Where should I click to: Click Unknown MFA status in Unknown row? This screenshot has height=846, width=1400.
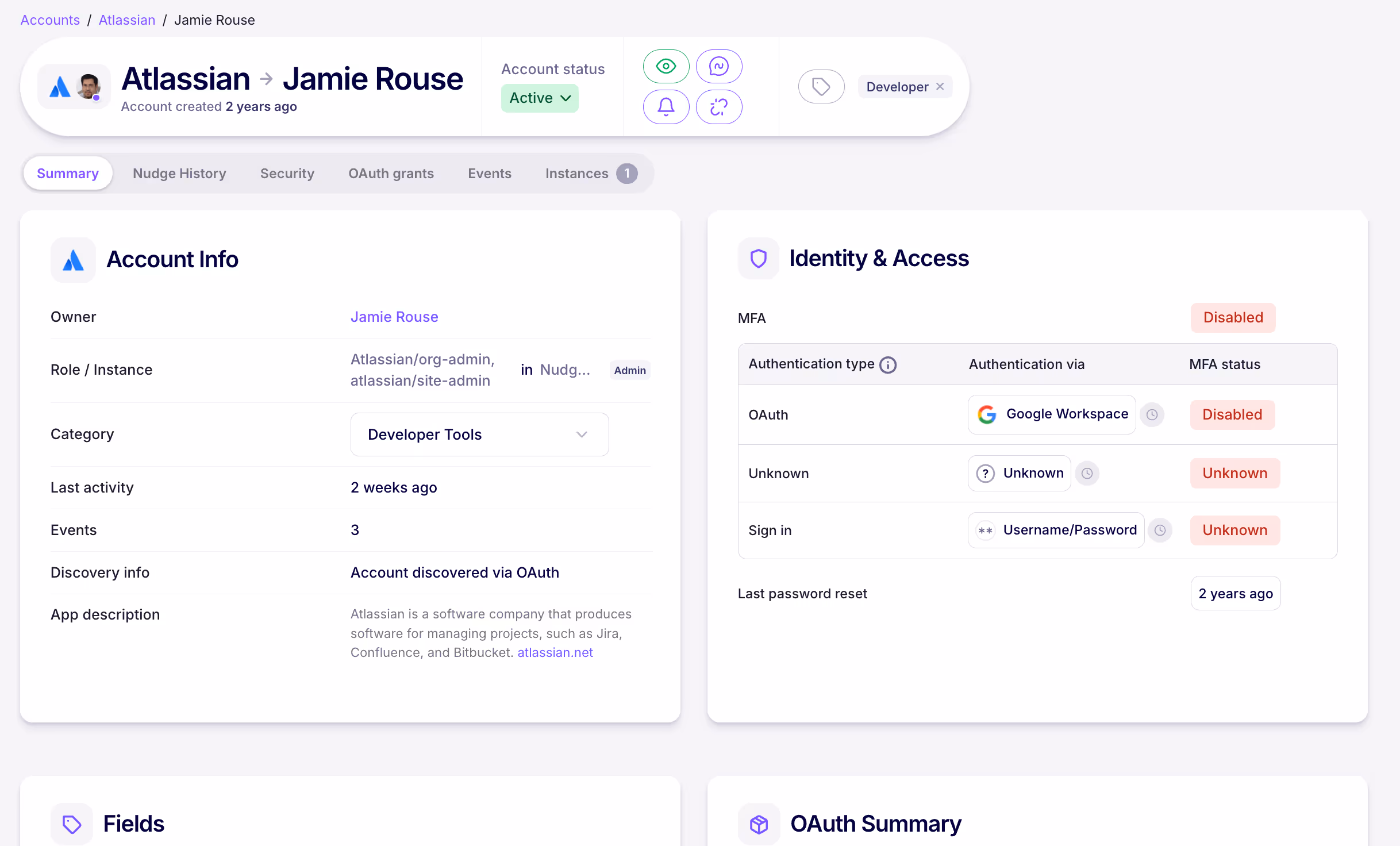coord(1235,473)
